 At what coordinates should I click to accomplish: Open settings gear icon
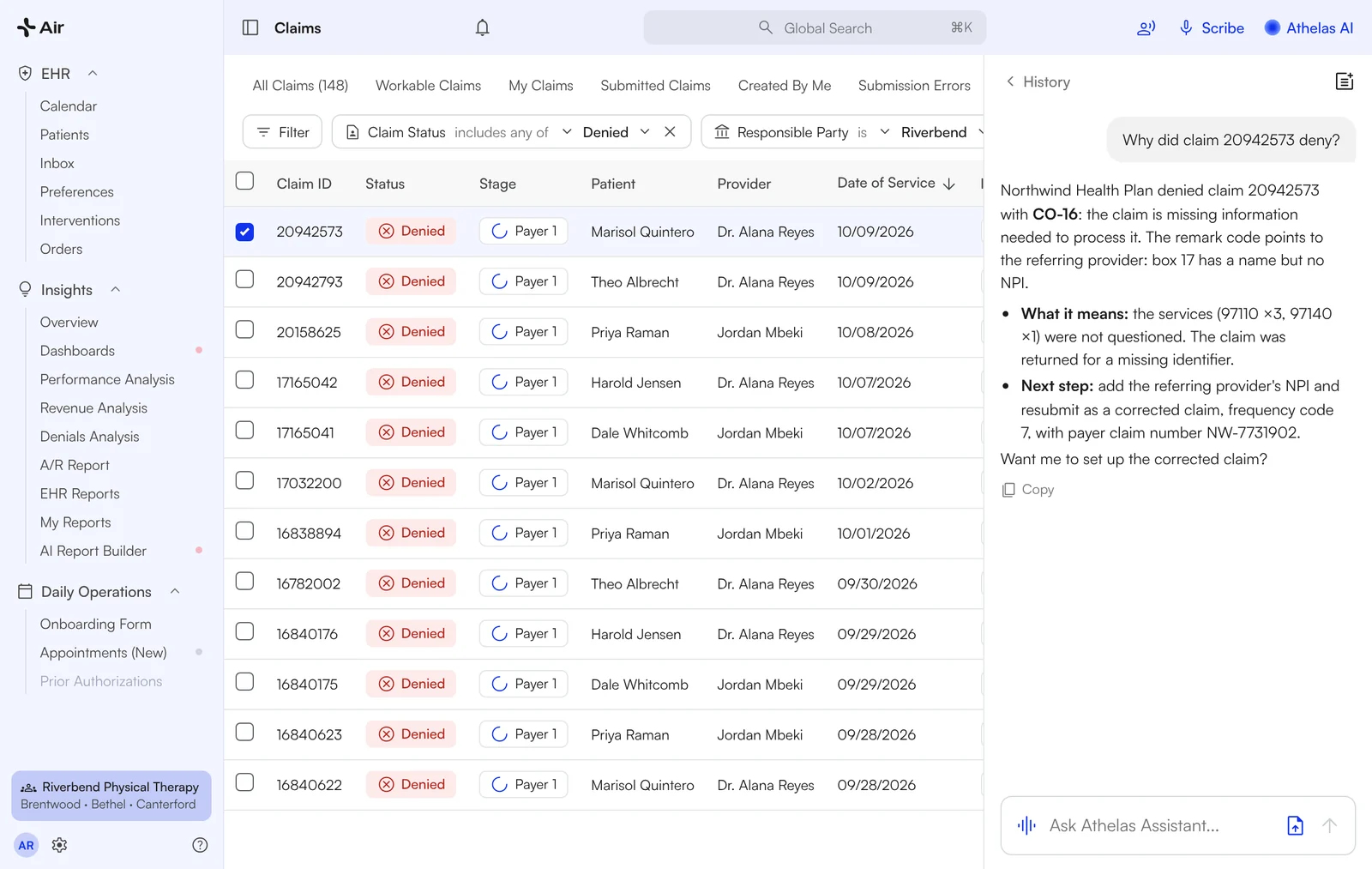[59, 845]
